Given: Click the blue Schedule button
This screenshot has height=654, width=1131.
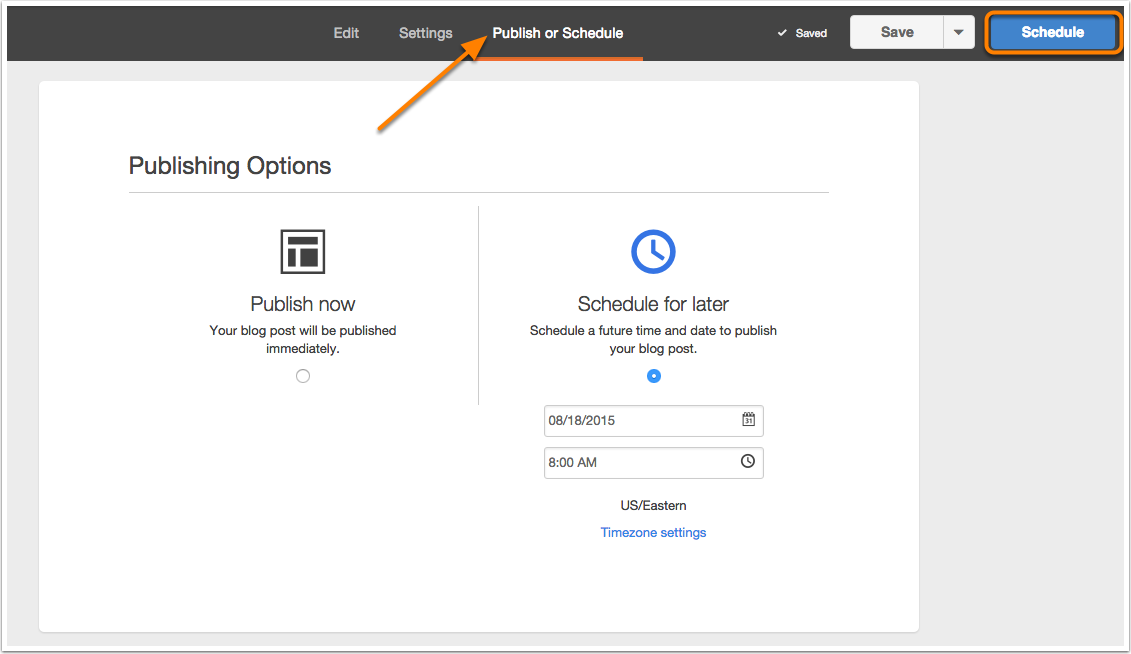Looking at the screenshot, I should pyautogui.click(x=1052, y=32).
